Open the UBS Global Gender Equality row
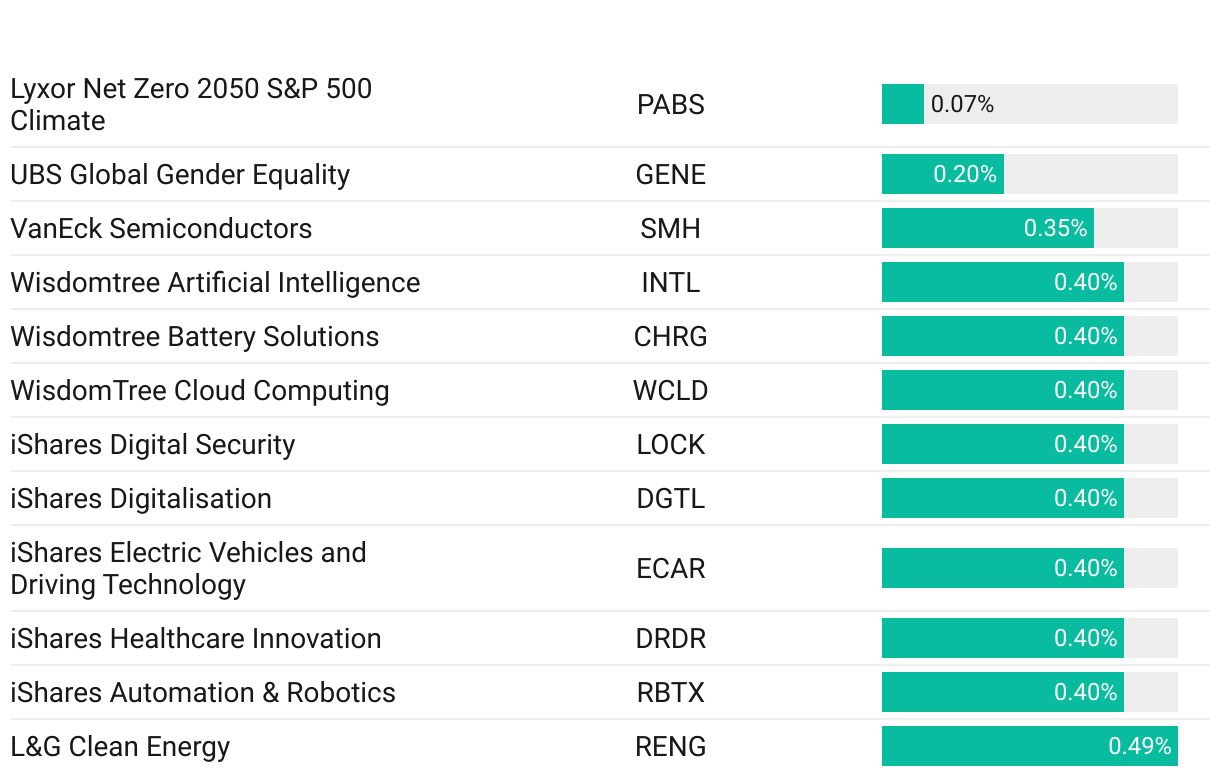 (180, 175)
